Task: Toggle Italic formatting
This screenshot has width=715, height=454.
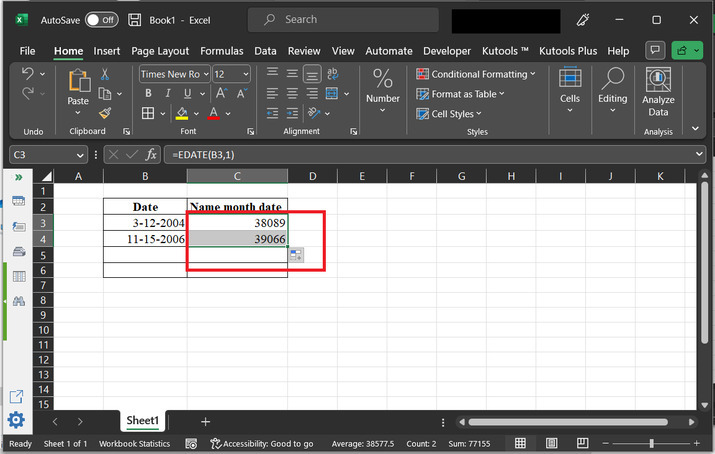Action: click(x=164, y=93)
